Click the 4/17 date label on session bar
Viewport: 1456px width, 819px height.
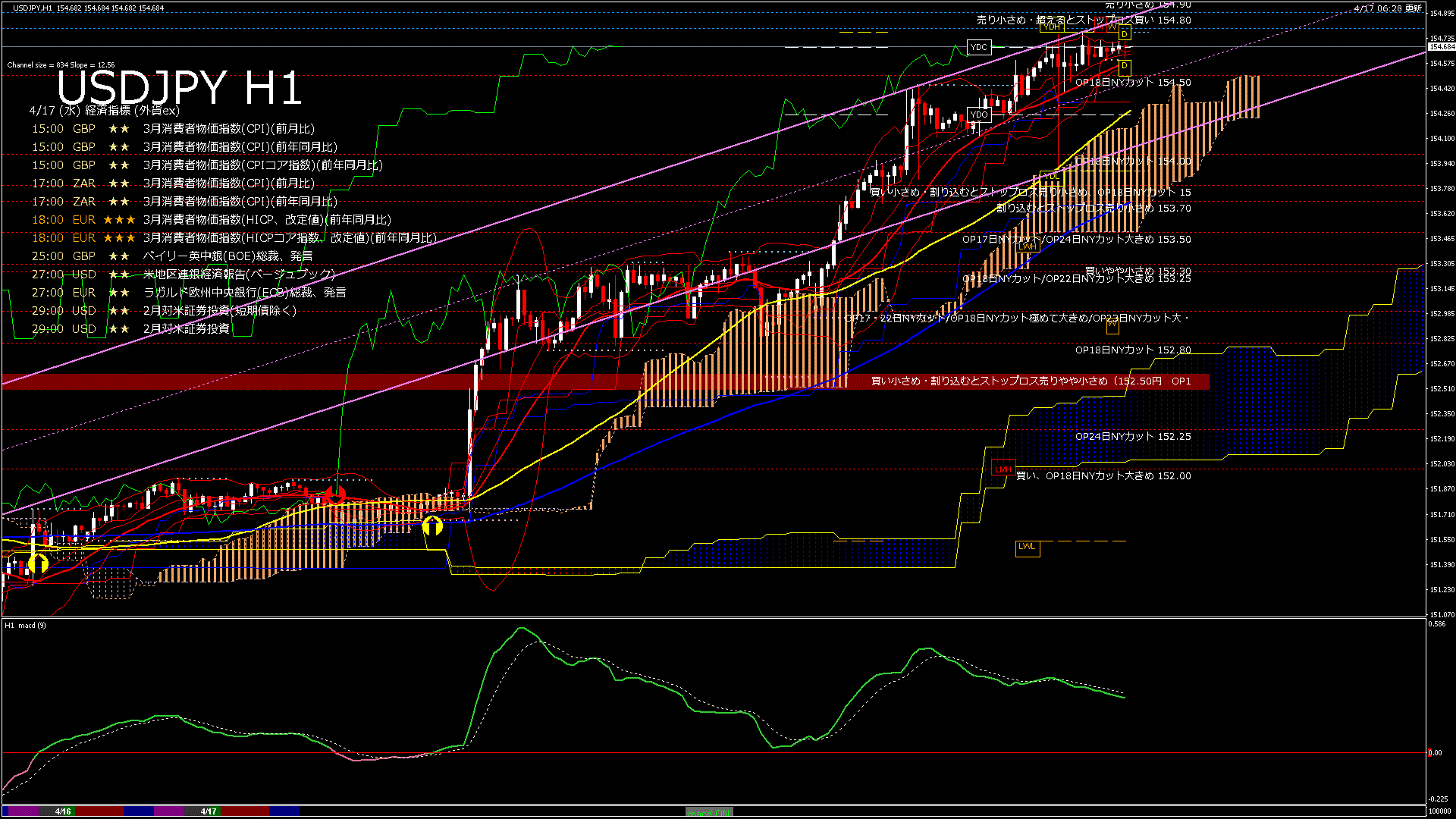click(209, 811)
